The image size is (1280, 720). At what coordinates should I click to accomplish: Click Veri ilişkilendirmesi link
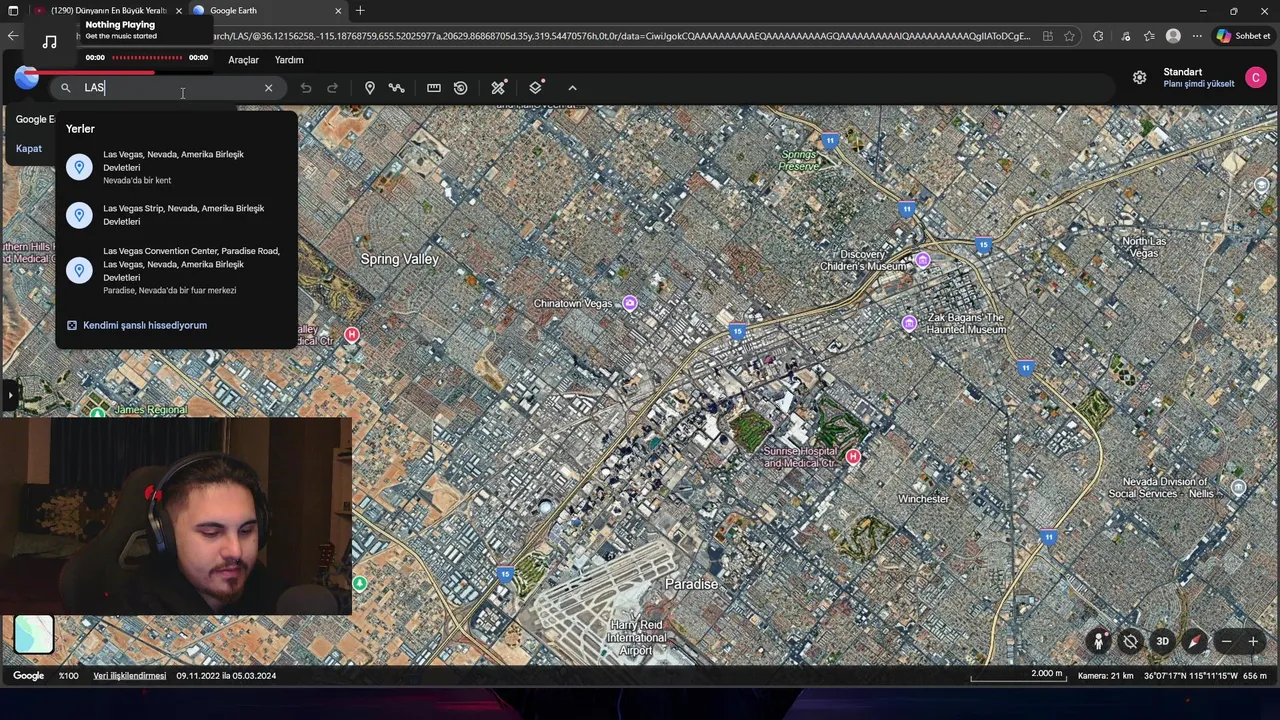(130, 676)
